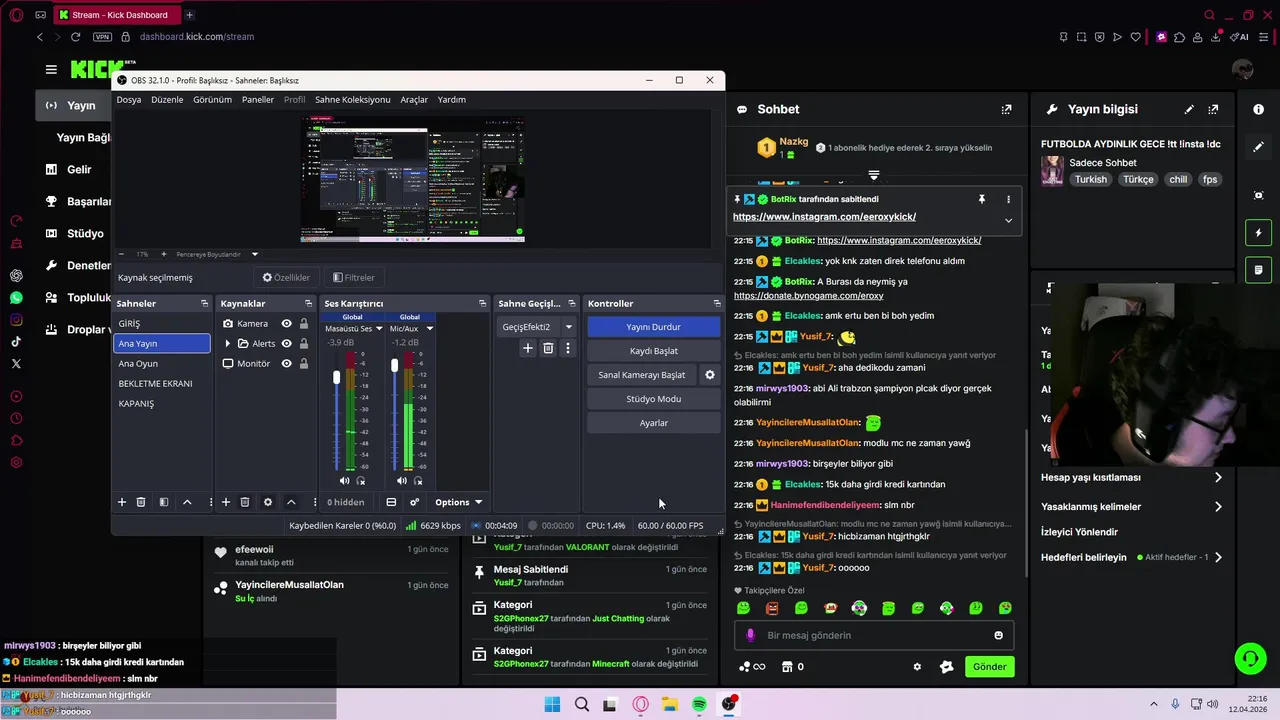Open Masaüstü Ses channel dropdown arrow

(x=379, y=328)
